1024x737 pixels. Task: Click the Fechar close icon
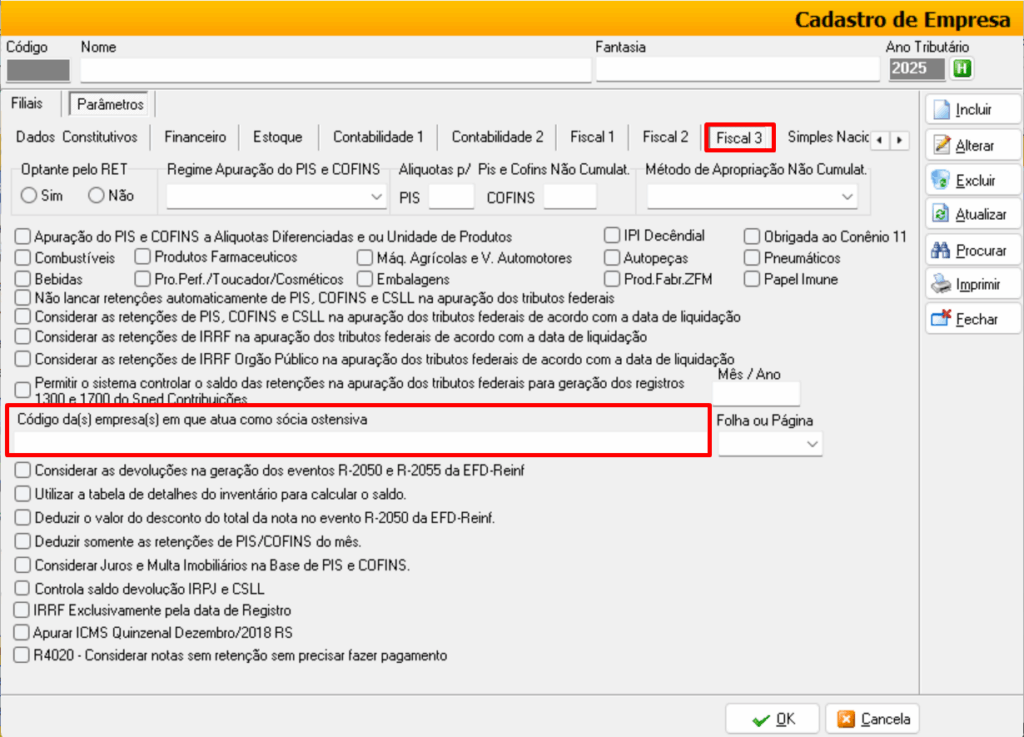pyautogui.click(x=941, y=319)
